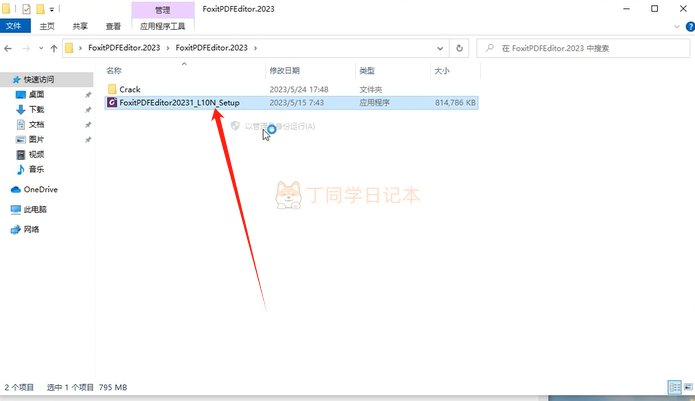Maximize the Explorer window
Viewport: 695px width, 401px height.
pyautogui.click(x=655, y=8)
